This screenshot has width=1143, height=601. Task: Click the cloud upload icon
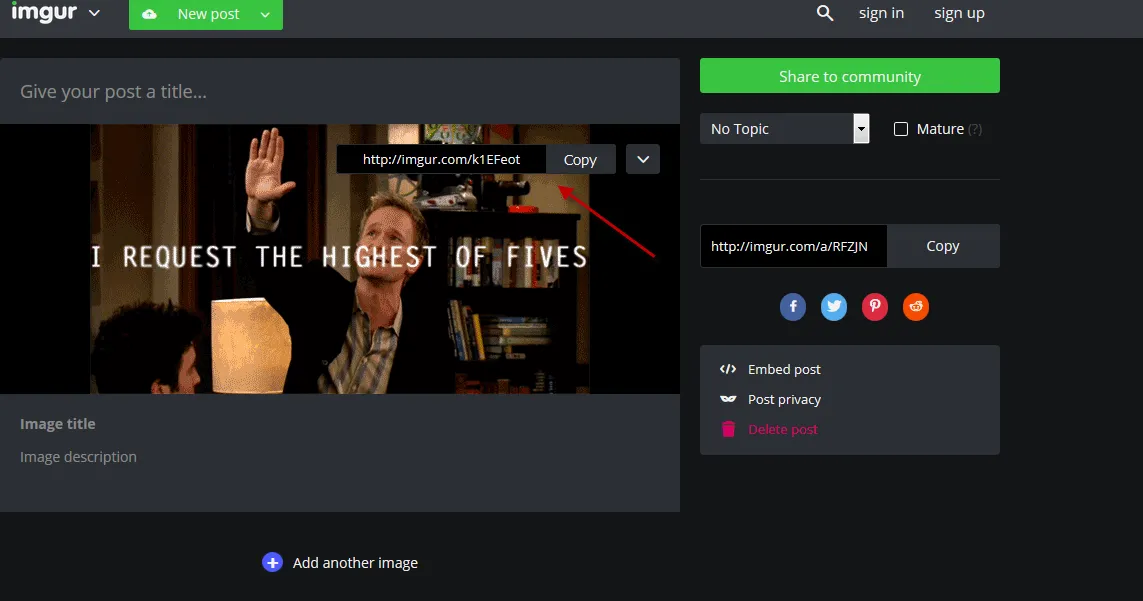pyautogui.click(x=149, y=15)
